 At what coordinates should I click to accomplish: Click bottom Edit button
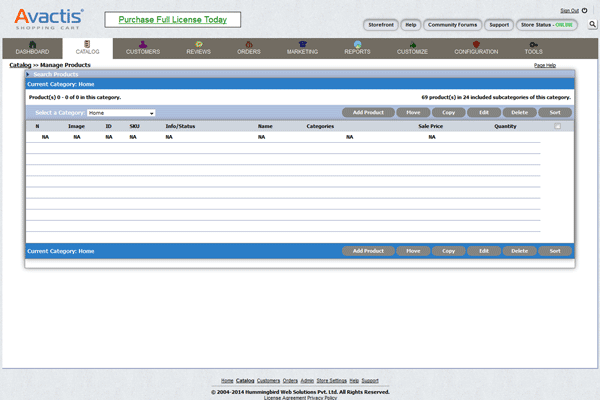(x=484, y=251)
